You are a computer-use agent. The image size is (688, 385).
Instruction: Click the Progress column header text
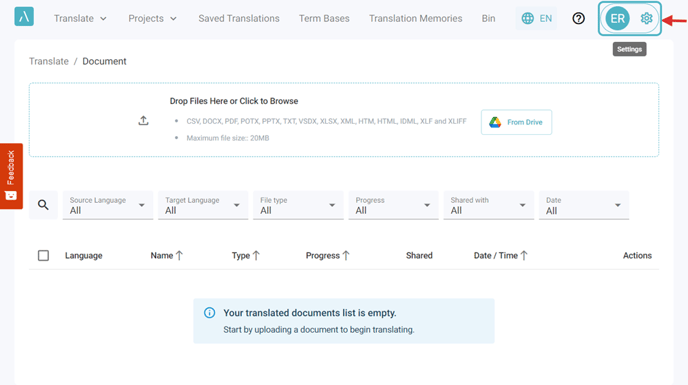click(322, 255)
